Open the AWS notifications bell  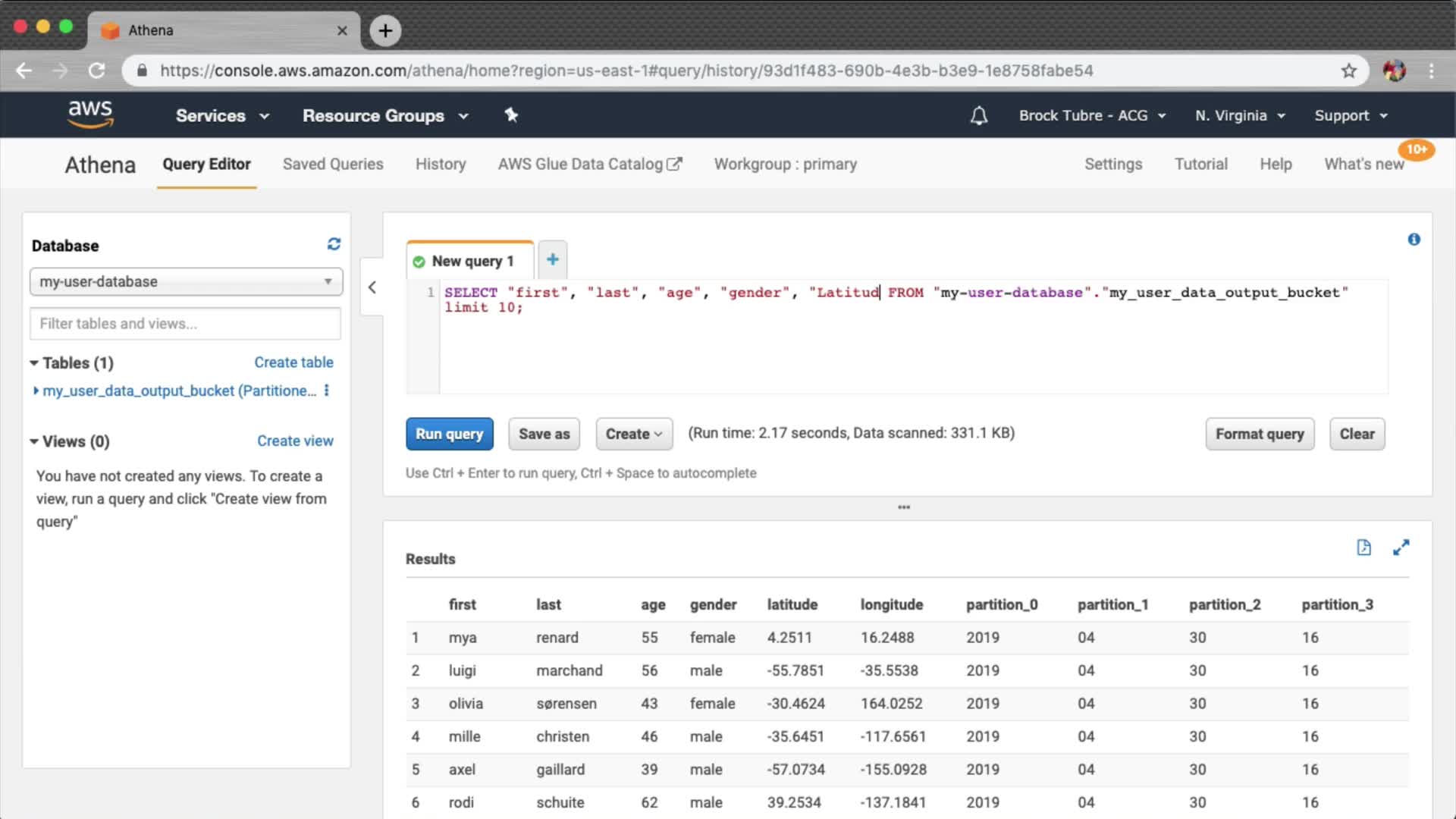(x=979, y=115)
